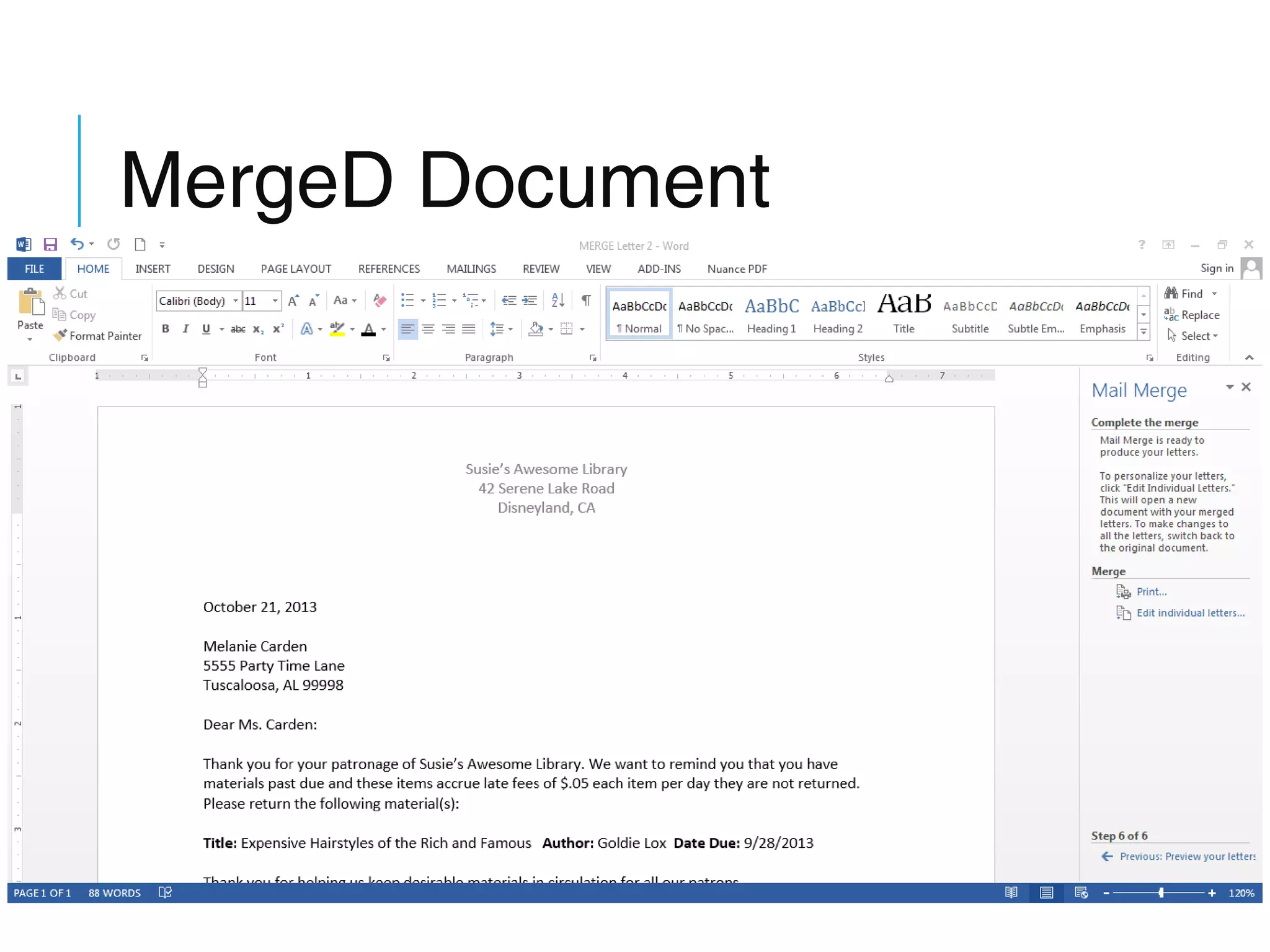This screenshot has height=952, width=1270.
Task: Click the Word Help question mark
Action: pyautogui.click(x=1142, y=245)
